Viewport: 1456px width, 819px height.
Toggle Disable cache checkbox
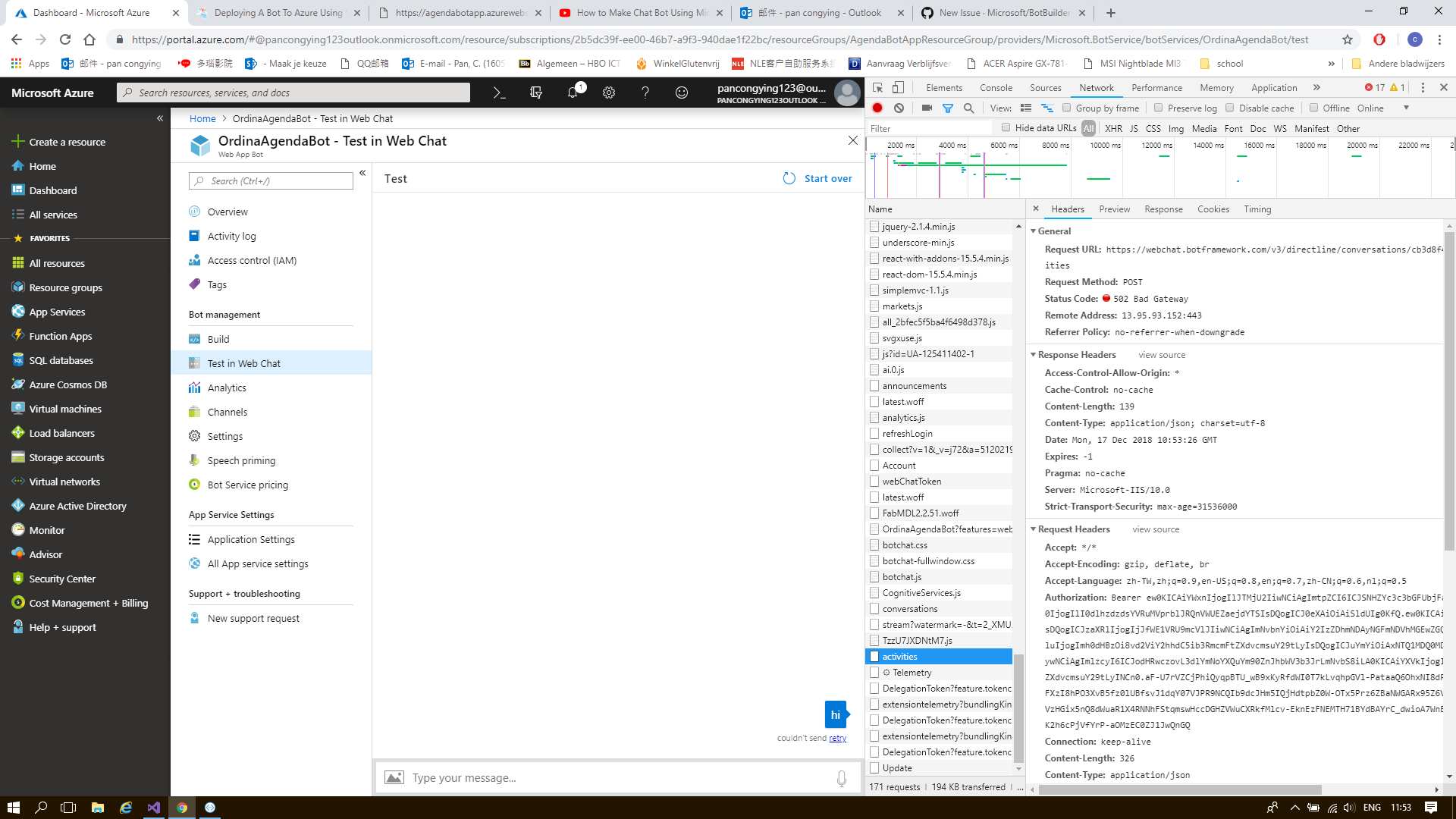coord(1230,108)
